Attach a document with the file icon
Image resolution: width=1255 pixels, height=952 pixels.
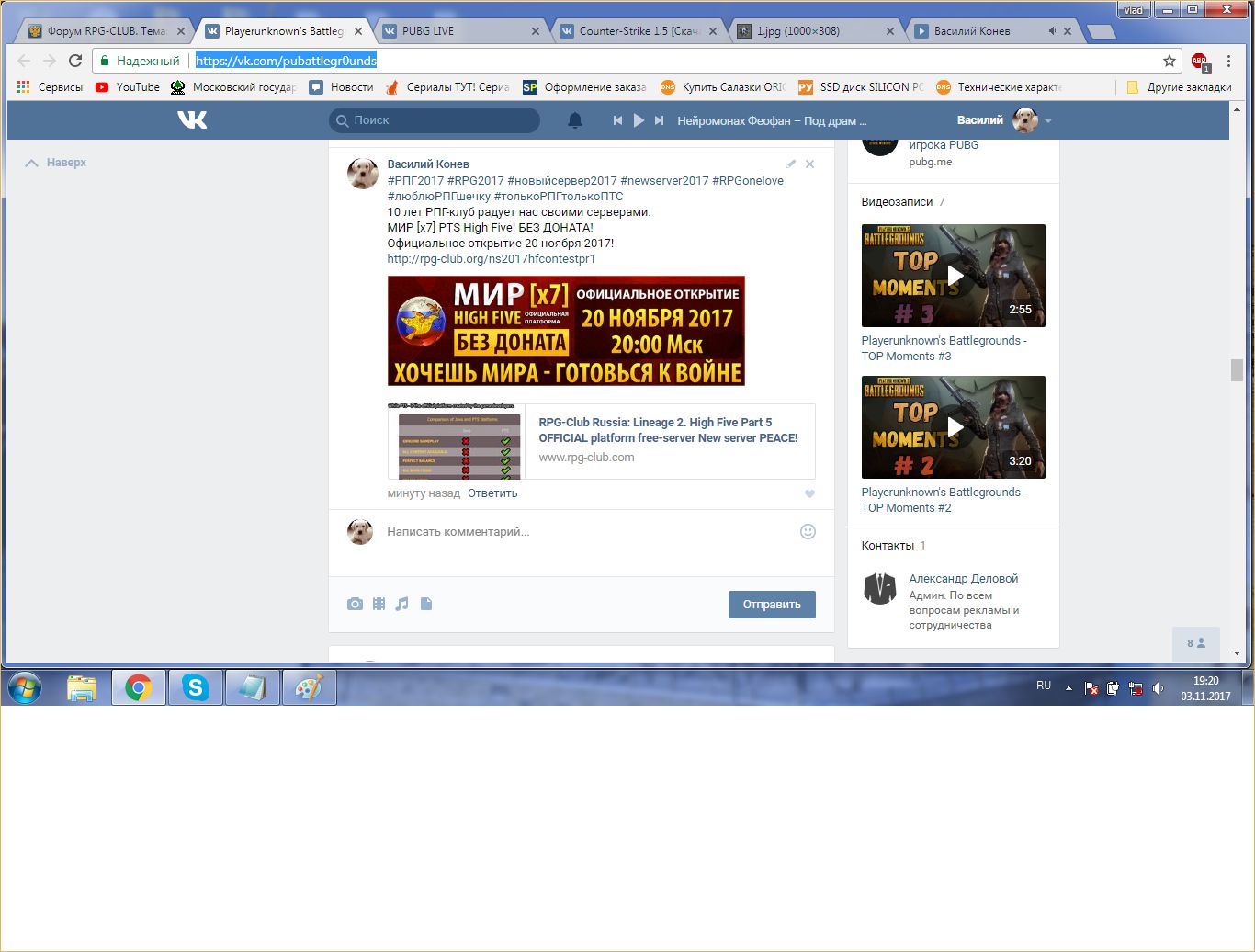click(426, 604)
